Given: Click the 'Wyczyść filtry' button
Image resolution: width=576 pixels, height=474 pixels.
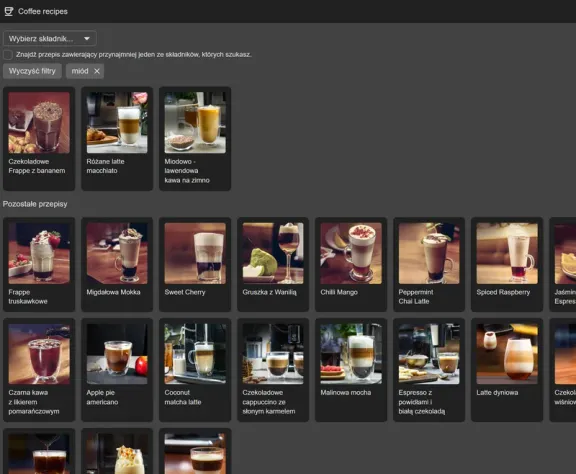Looking at the screenshot, I should pyautogui.click(x=32, y=71).
